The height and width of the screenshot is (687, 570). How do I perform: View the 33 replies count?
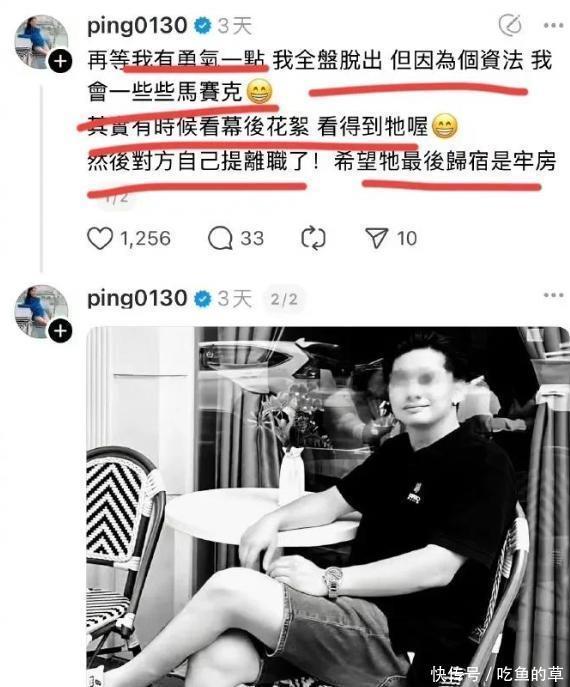pyautogui.click(x=252, y=239)
